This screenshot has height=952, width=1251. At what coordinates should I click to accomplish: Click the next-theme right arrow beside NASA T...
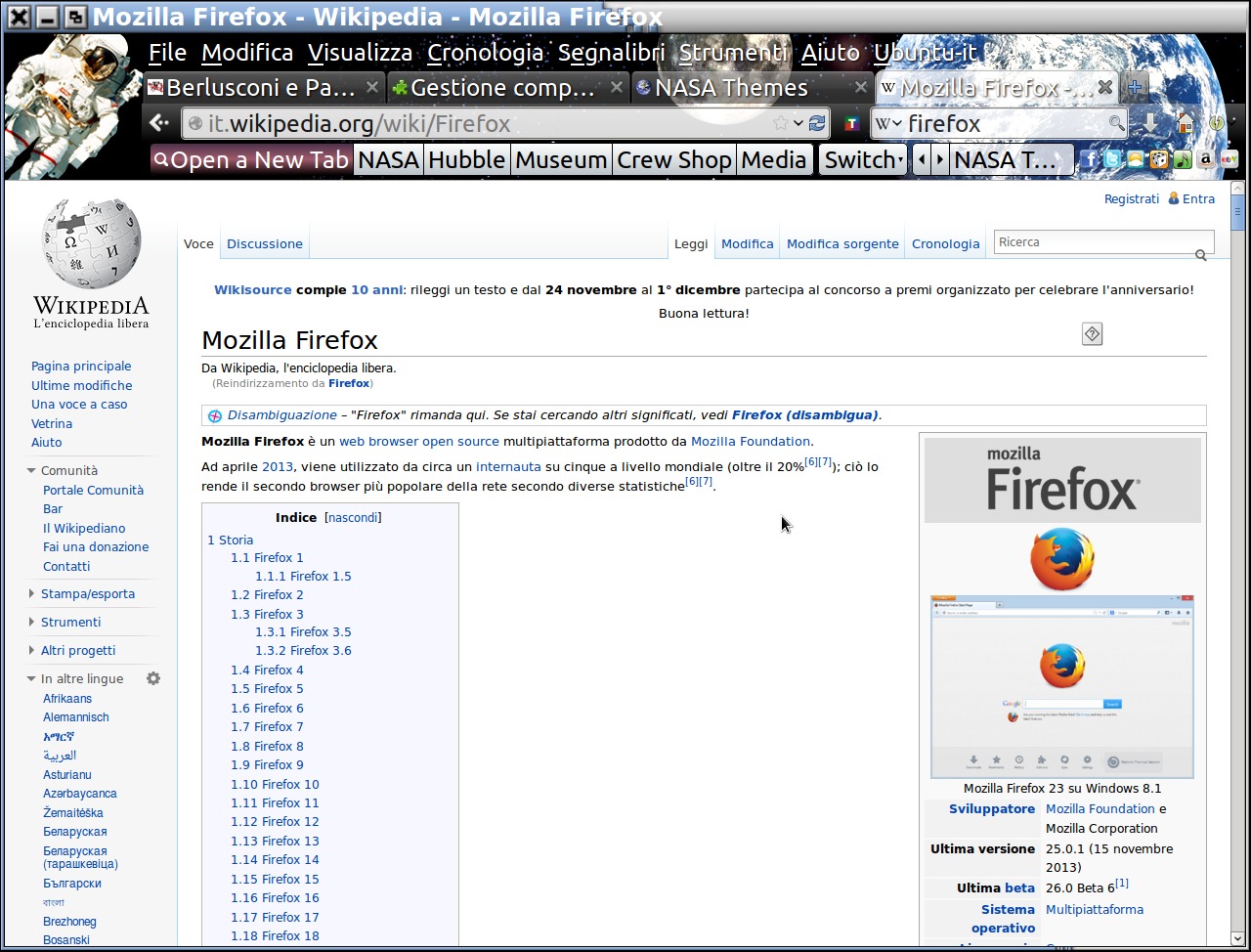(x=940, y=160)
